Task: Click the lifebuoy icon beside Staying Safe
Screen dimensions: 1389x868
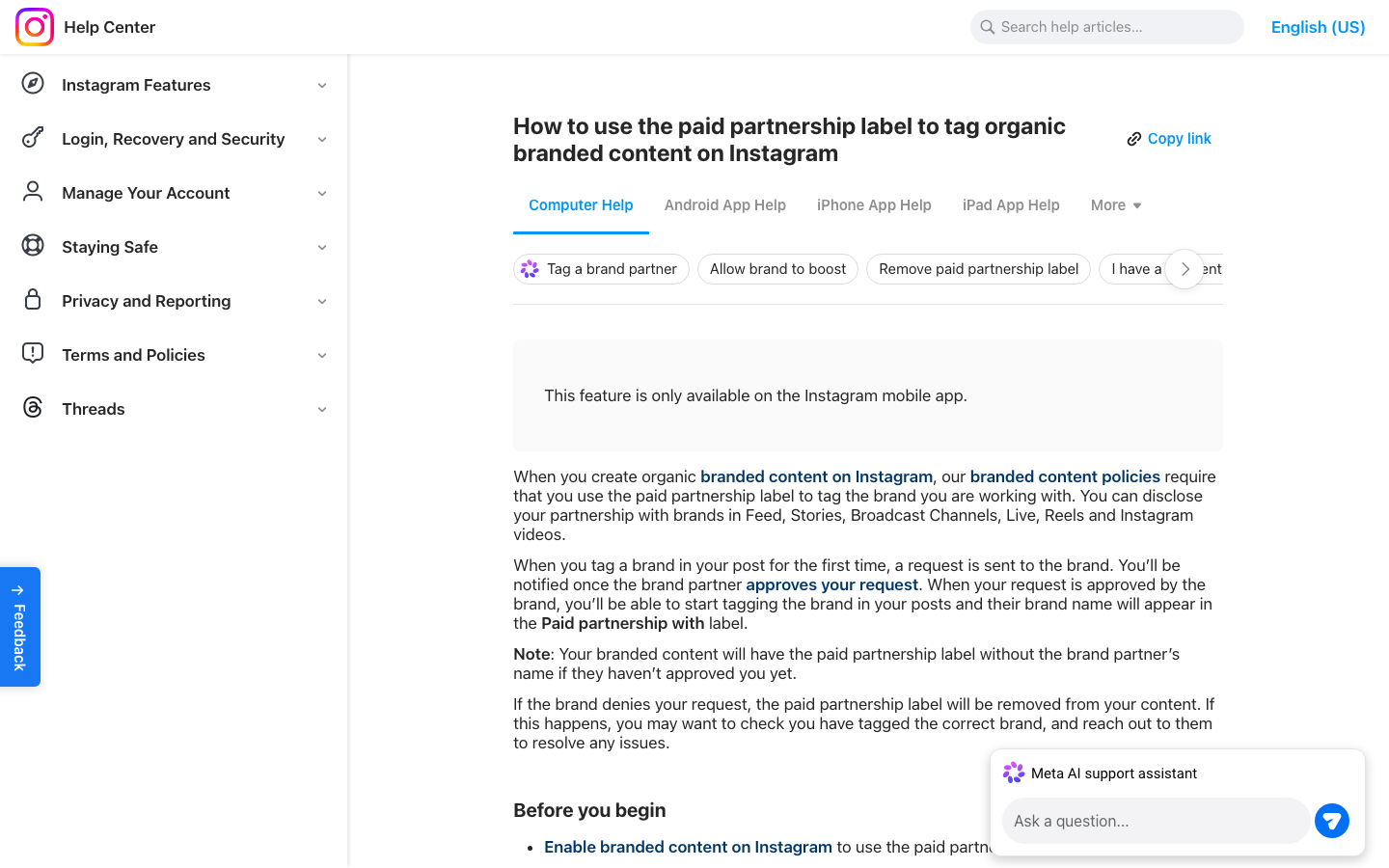Action: tap(33, 245)
